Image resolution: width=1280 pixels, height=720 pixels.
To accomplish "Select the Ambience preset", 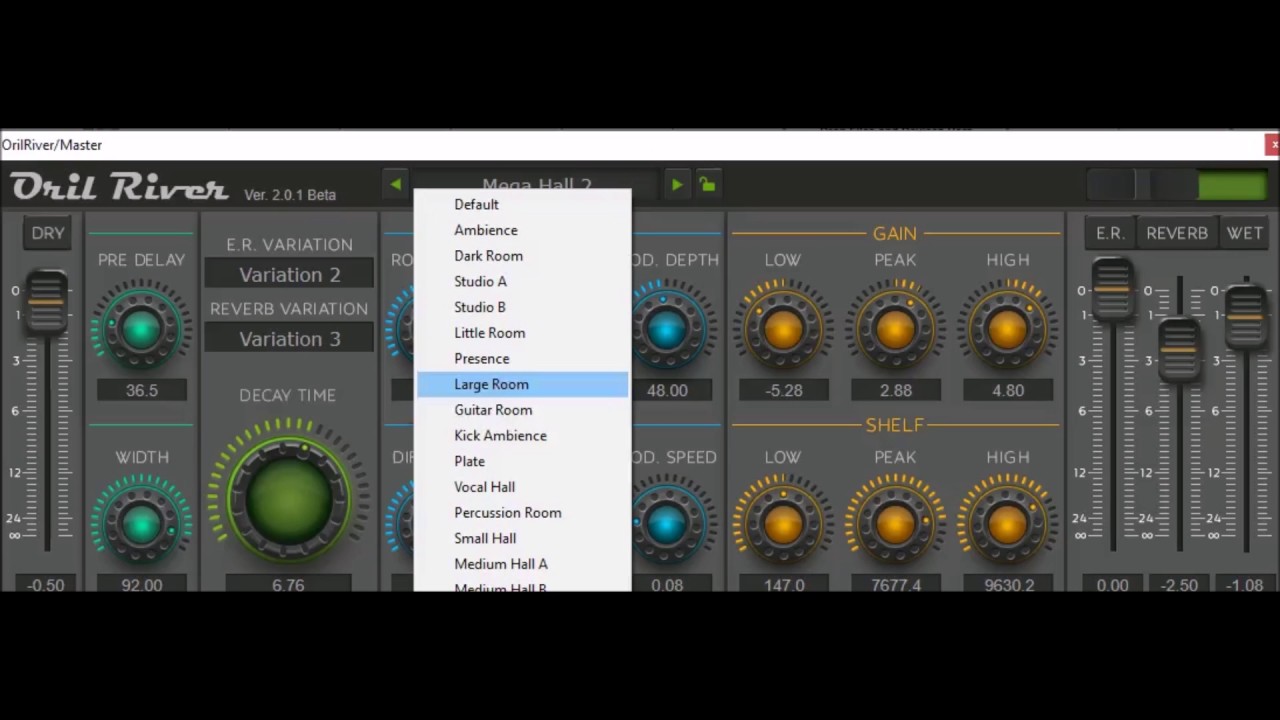I will click(x=523, y=230).
